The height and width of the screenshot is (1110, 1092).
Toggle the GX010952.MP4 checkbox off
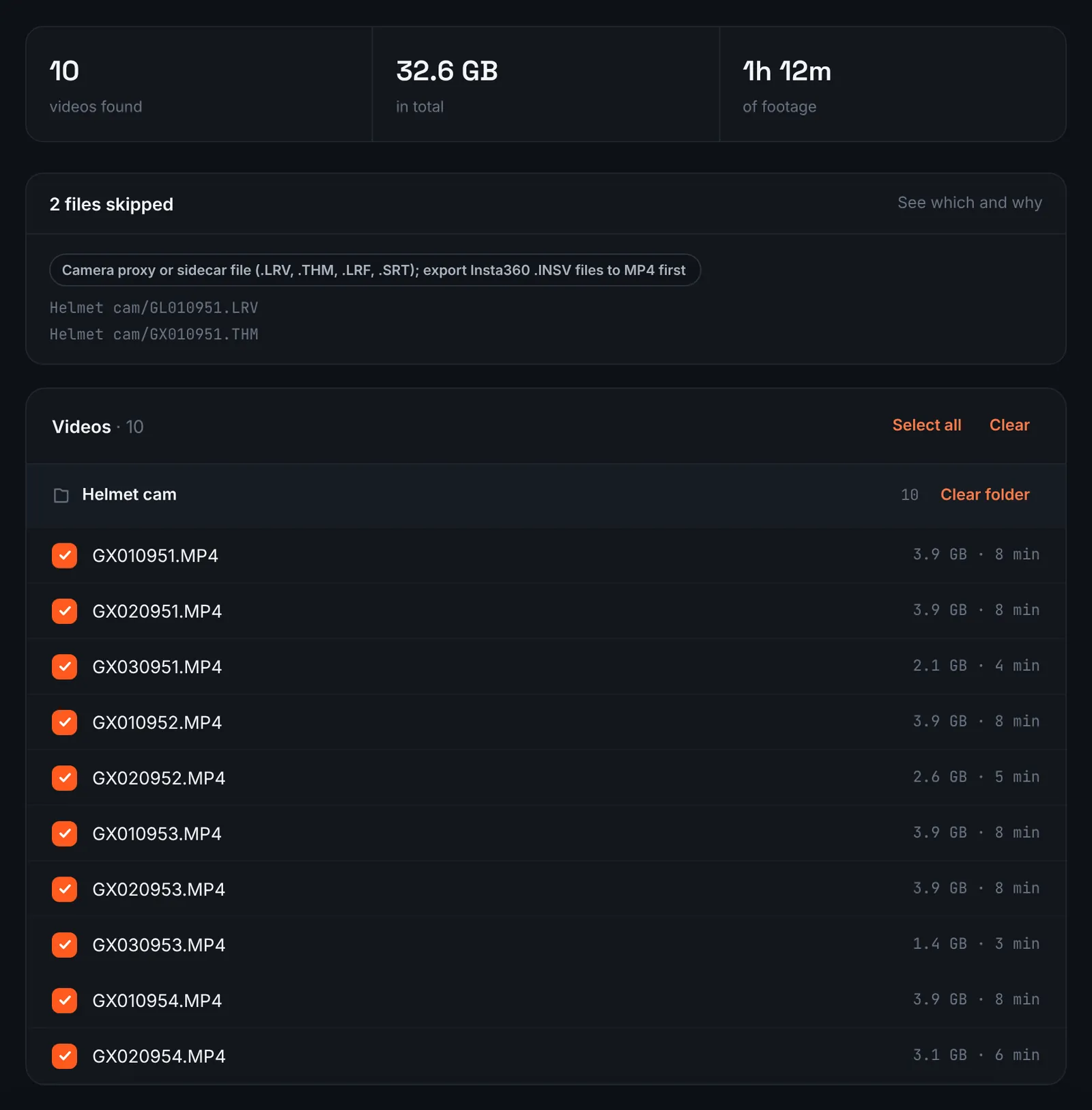click(64, 722)
